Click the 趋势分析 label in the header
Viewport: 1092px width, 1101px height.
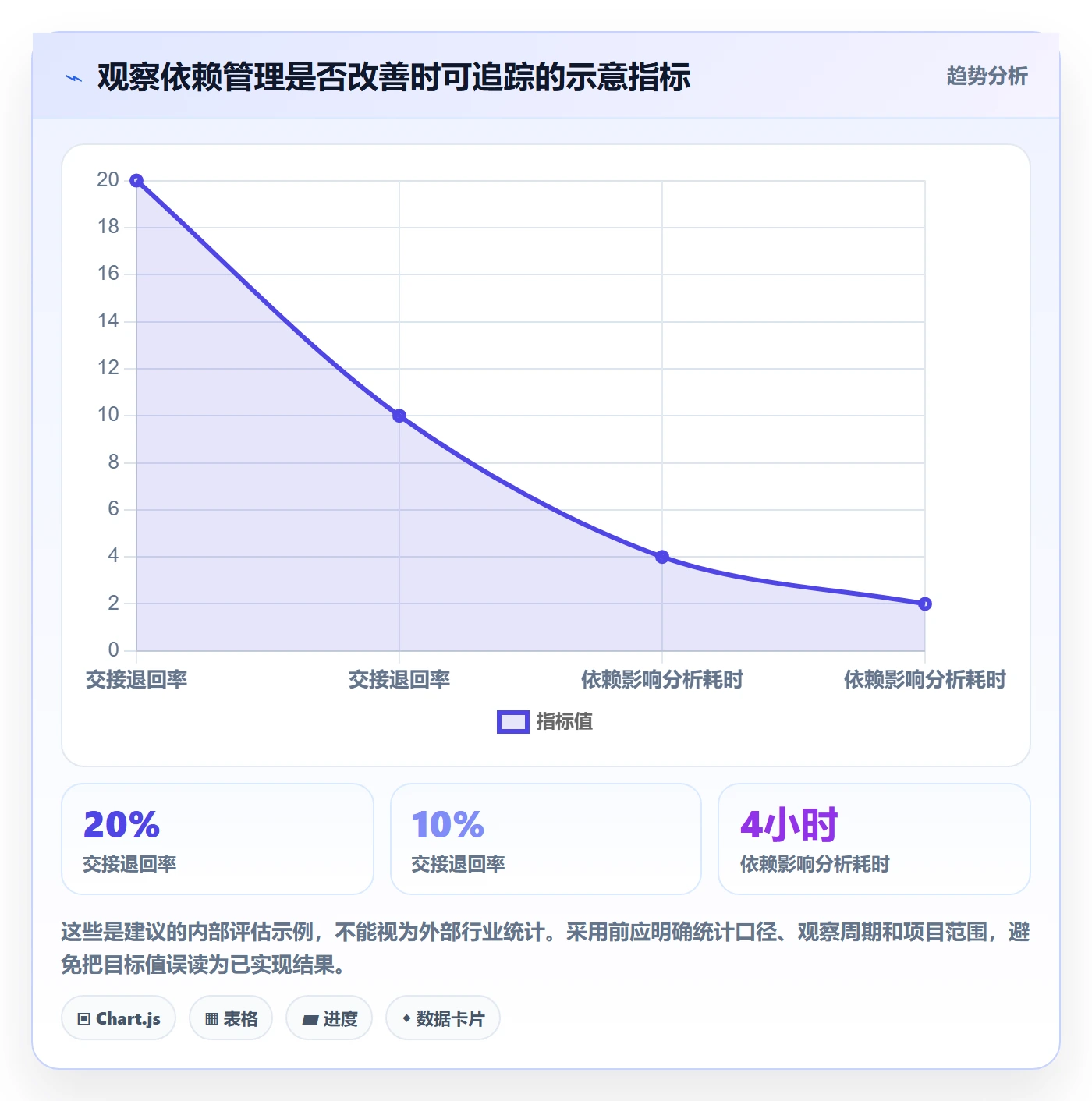click(987, 76)
